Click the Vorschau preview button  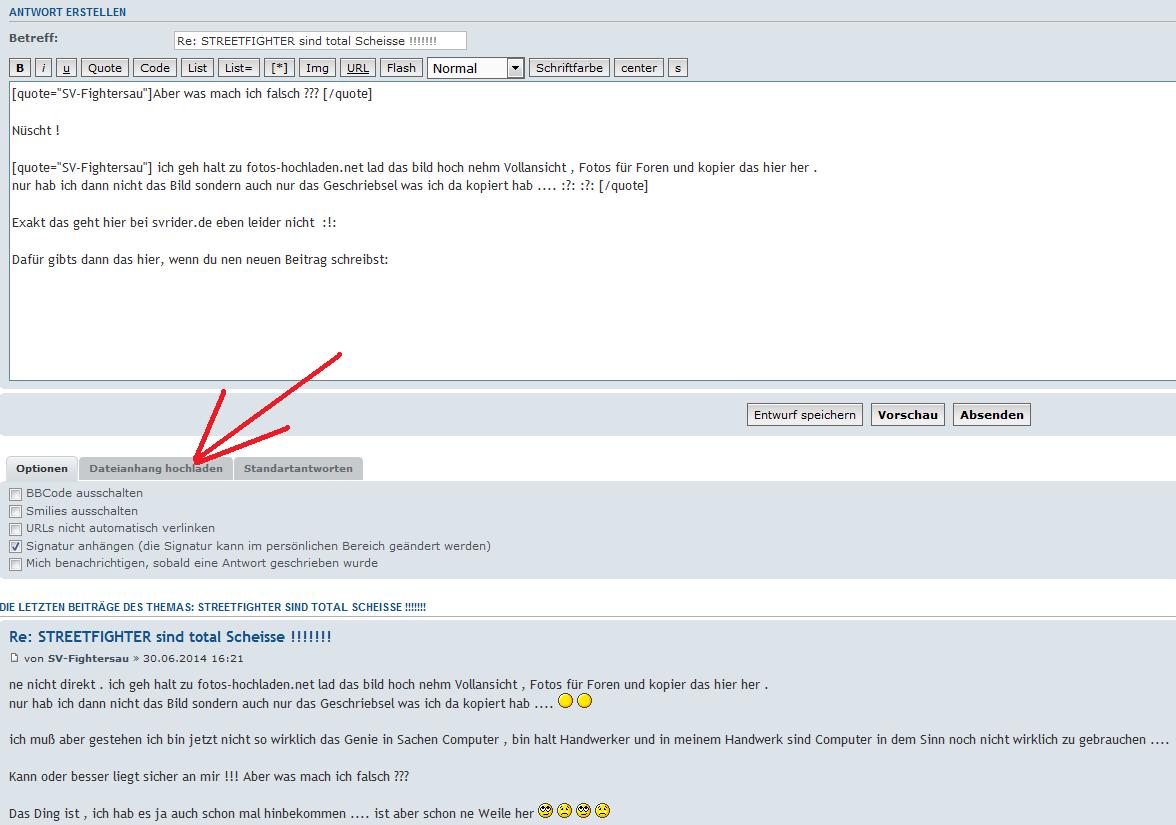[x=907, y=415]
